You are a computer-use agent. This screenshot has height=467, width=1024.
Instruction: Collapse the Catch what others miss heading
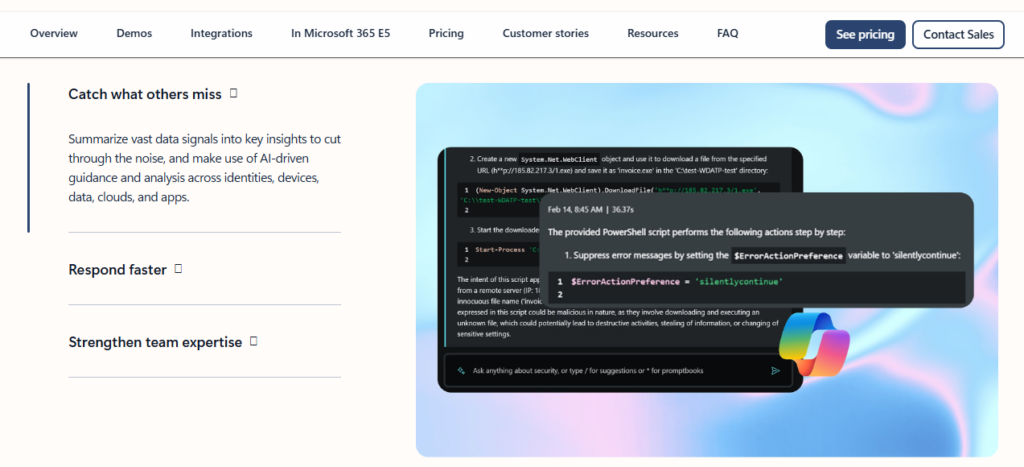pyautogui.click(x=145, y=94)
